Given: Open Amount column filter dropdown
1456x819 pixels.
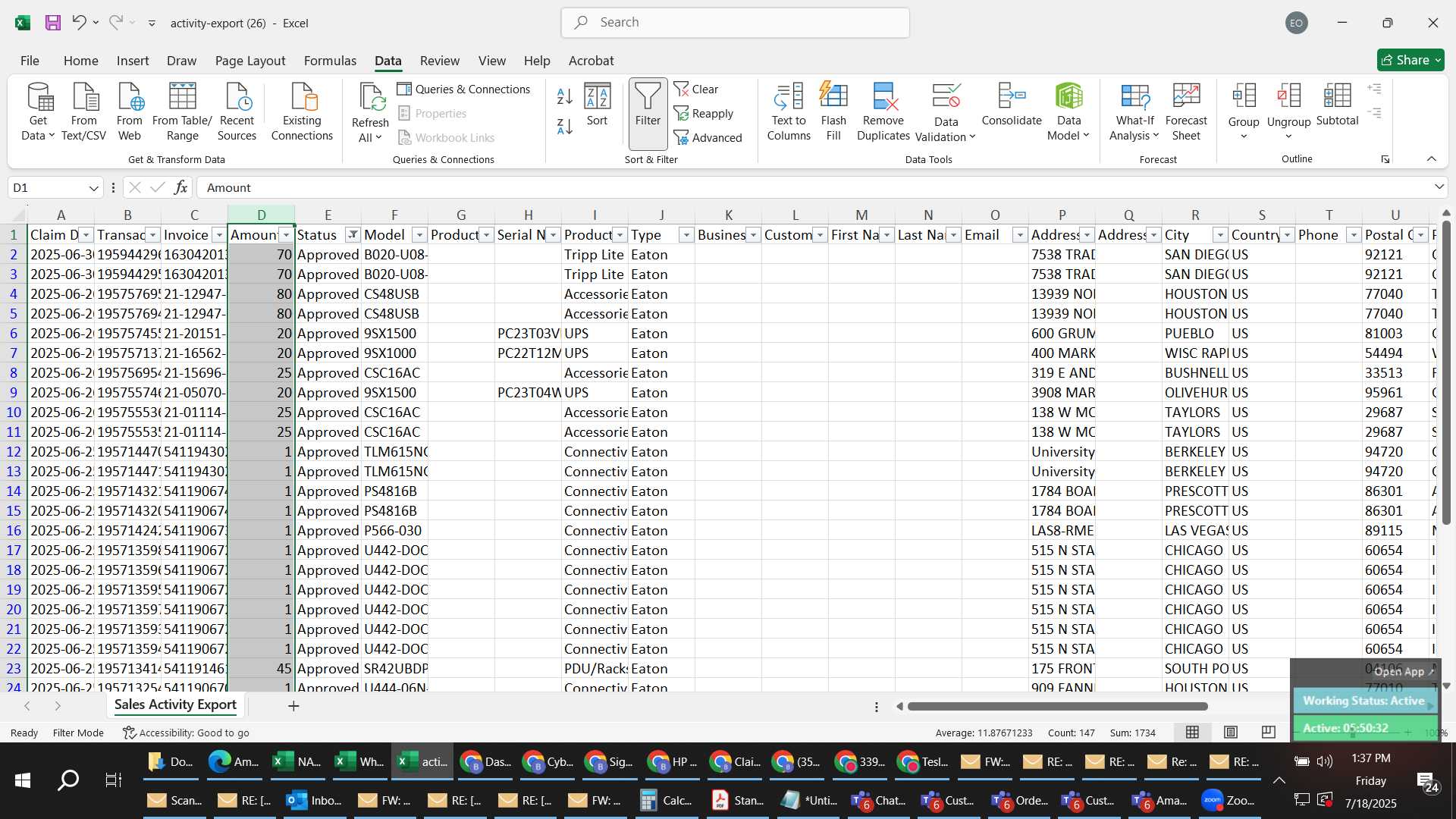Looking at the screenshot, I should (286, 235).
